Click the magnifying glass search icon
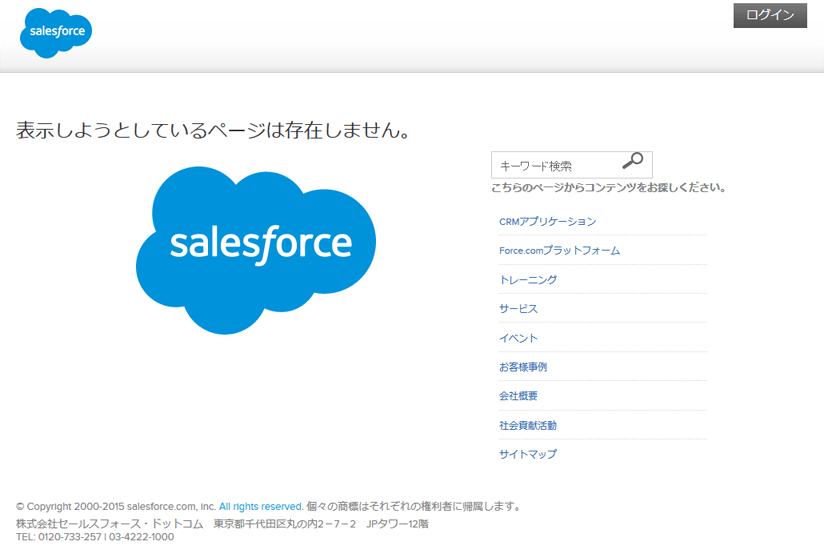824x560 pixels. pyautogui.click(x=633, y=161)
